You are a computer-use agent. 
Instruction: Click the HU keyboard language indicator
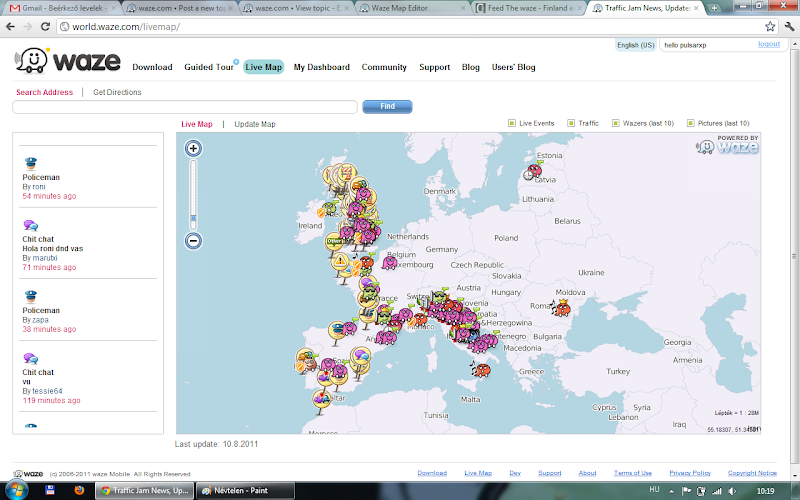(654, 490)
